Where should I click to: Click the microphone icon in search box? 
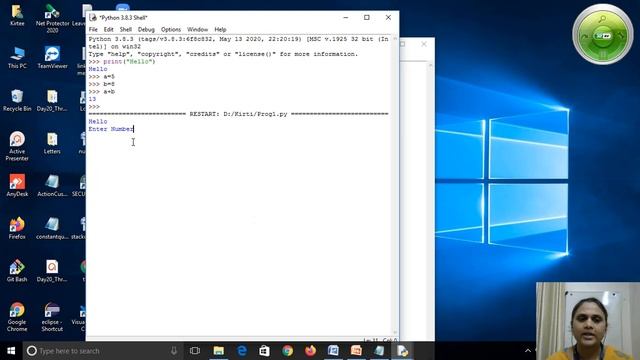(174, 351)
